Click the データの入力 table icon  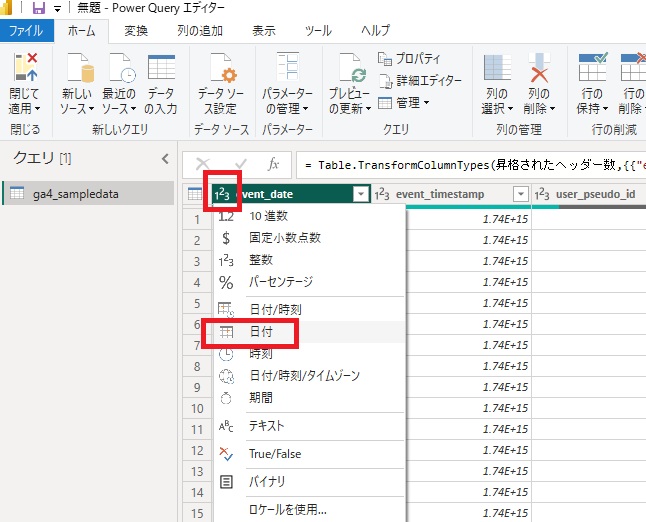[161, 67]
